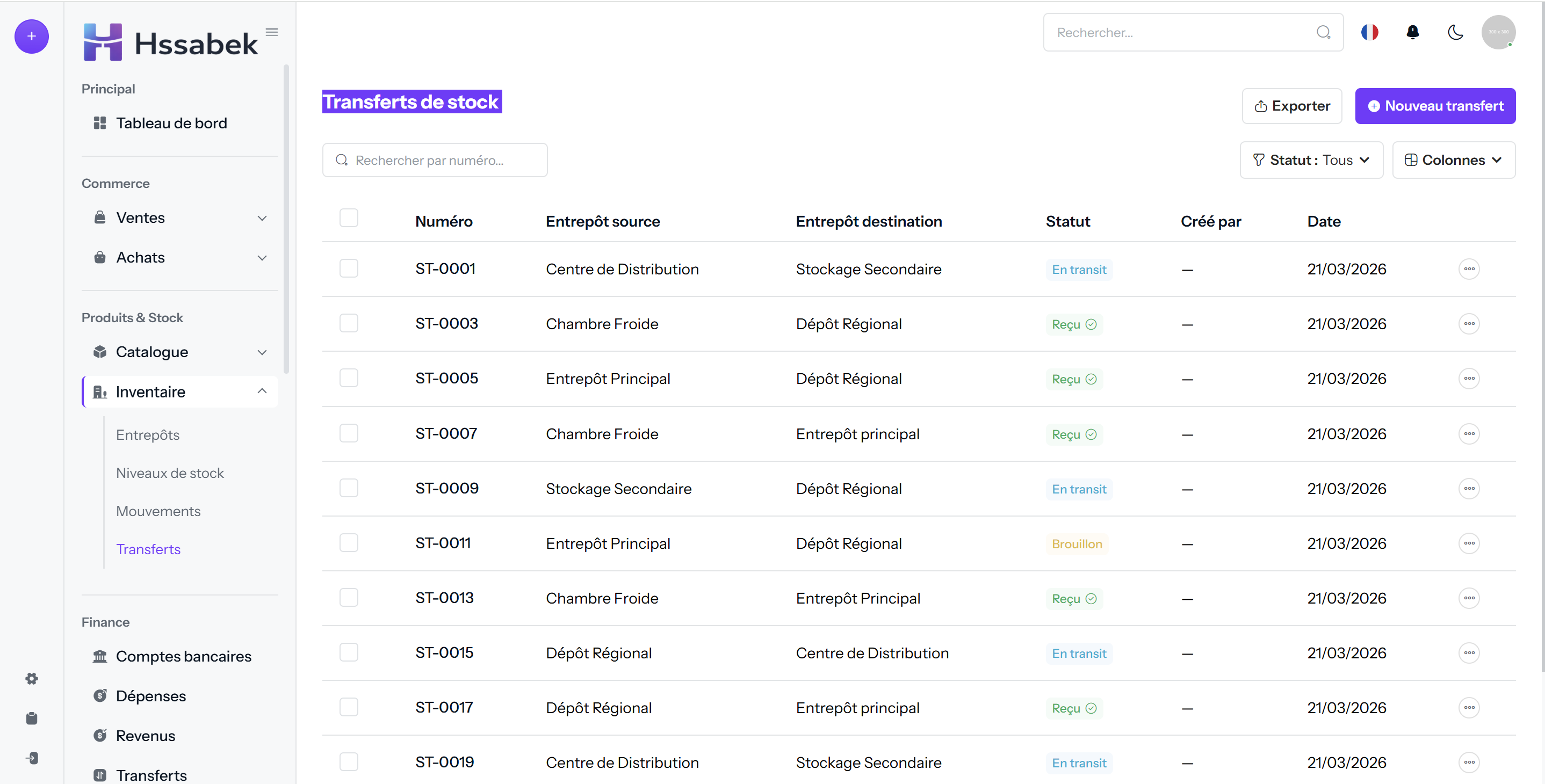Image resolution: width=1545 pixels, height=784 pixels.
Task: Open the French flag language selector
Action: [1369, 32]
